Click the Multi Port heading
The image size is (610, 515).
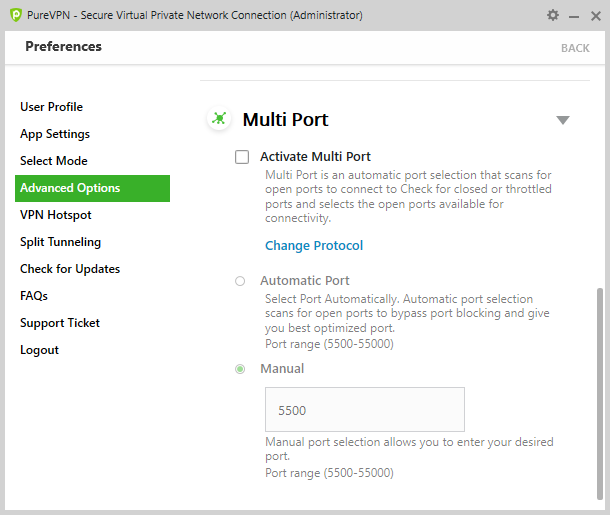(286, 119)
